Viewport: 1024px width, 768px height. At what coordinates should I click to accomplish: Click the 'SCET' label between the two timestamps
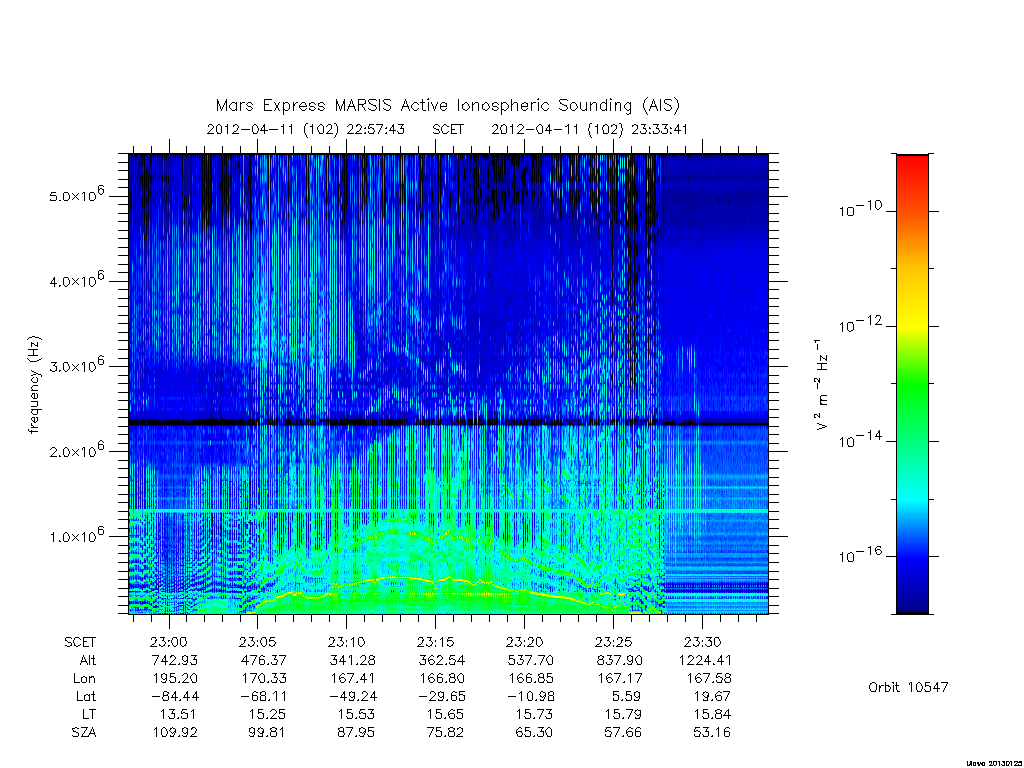pyautogui.click(x=448, y=129)
